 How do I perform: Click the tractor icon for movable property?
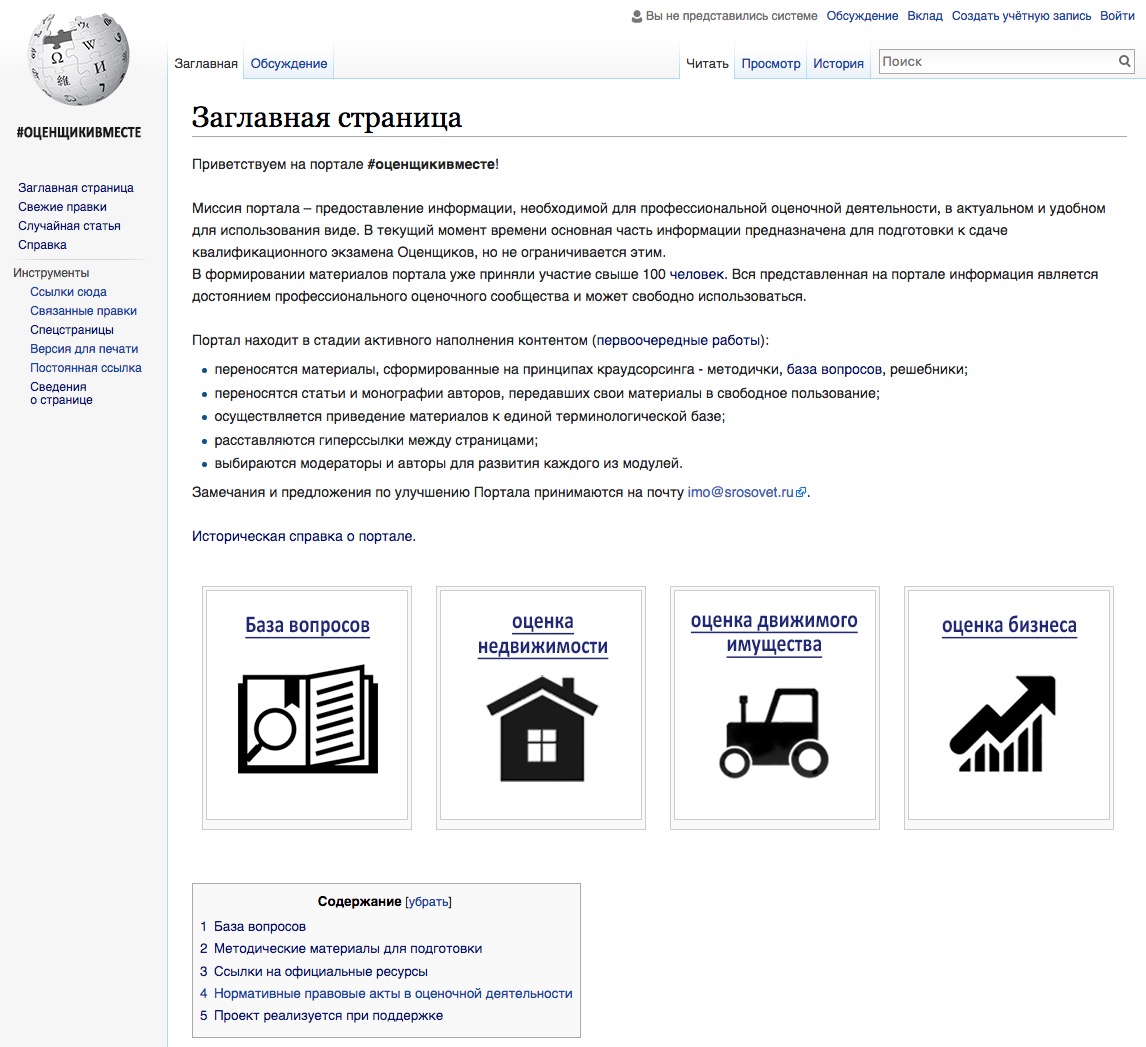774,732
